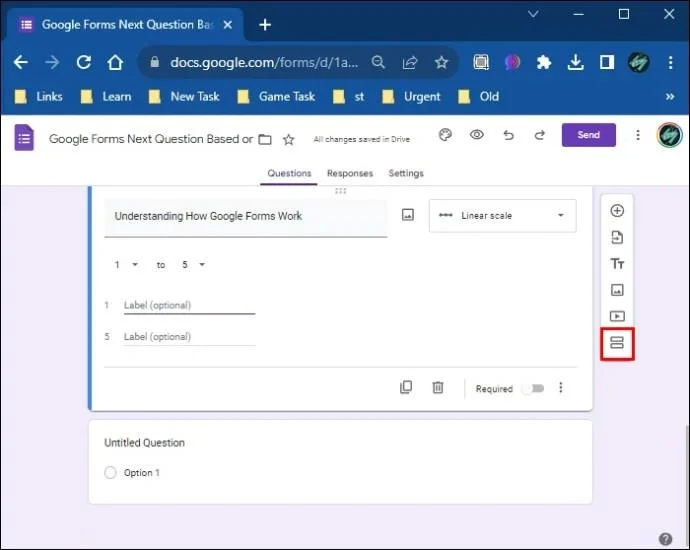Select the Option 1 radio button
The width and height of the screenshot is (690, 550).
coord(110,473)
